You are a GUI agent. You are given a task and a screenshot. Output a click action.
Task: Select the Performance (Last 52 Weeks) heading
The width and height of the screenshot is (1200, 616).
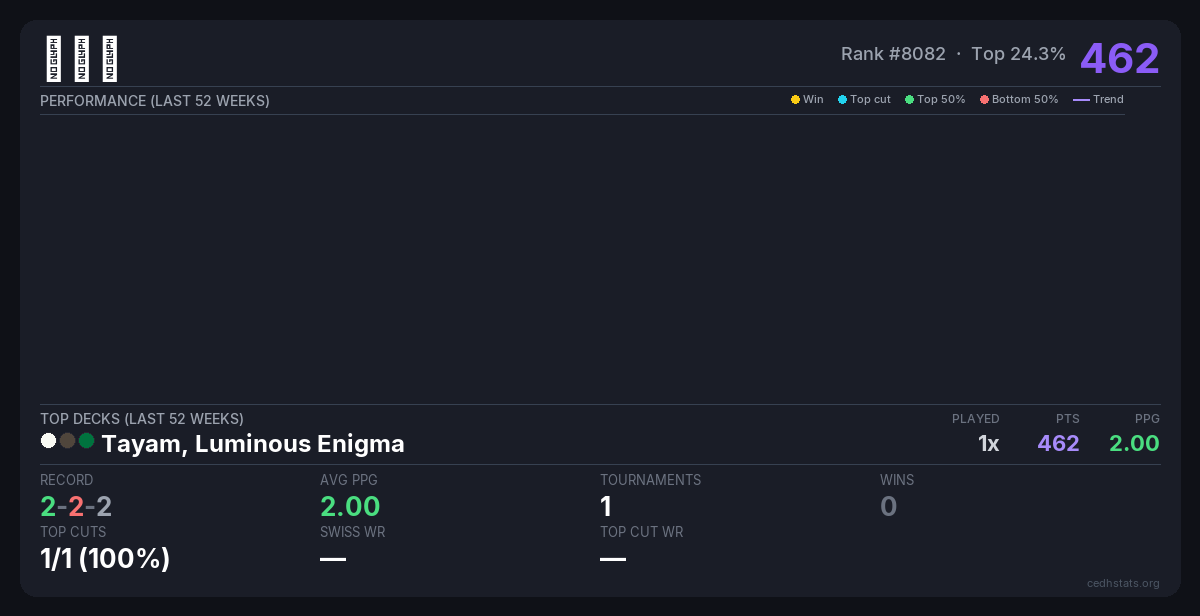pyautogui.click(x=155, y=101)
